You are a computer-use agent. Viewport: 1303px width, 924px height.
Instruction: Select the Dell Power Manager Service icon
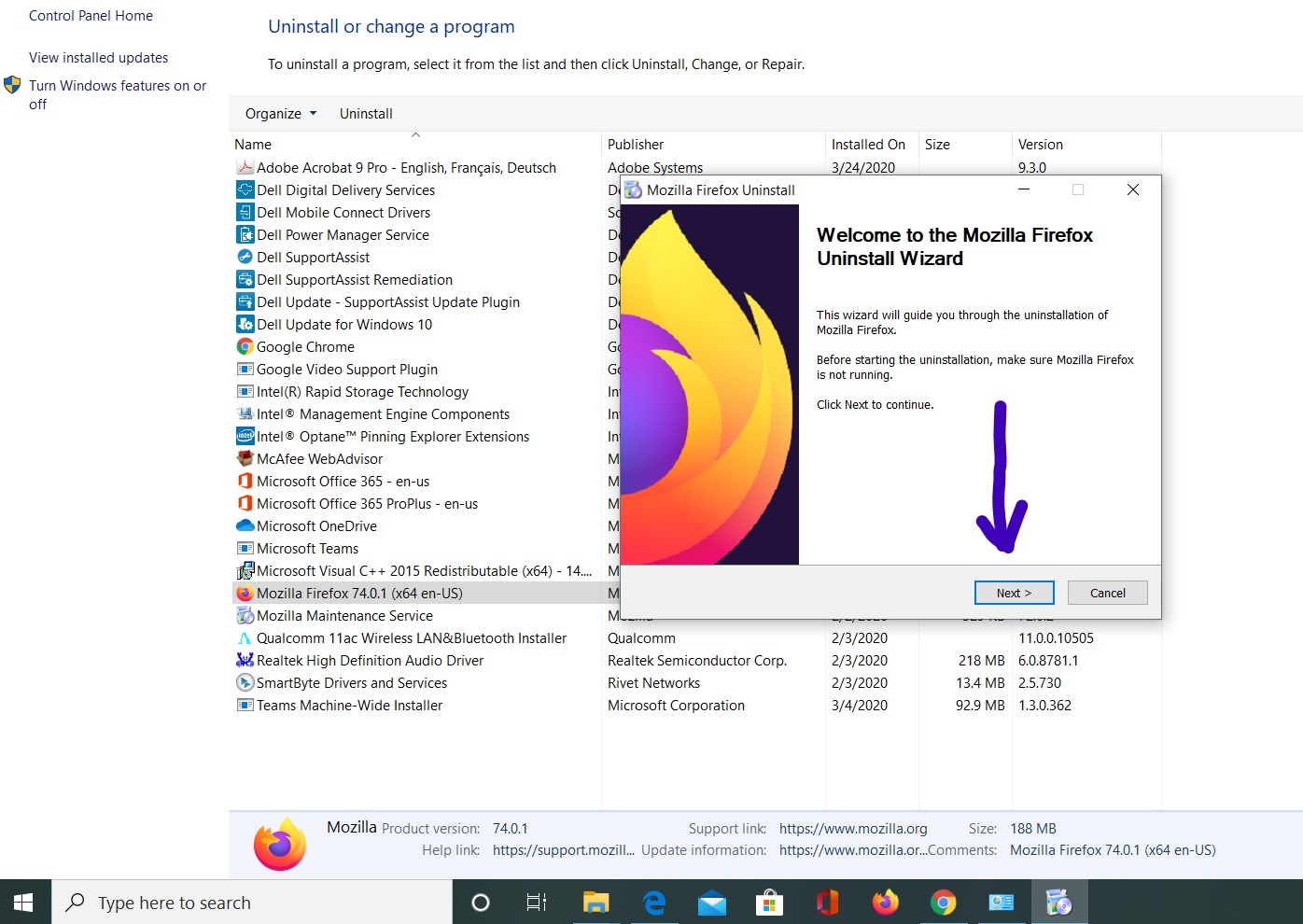(x=245, y=234)
